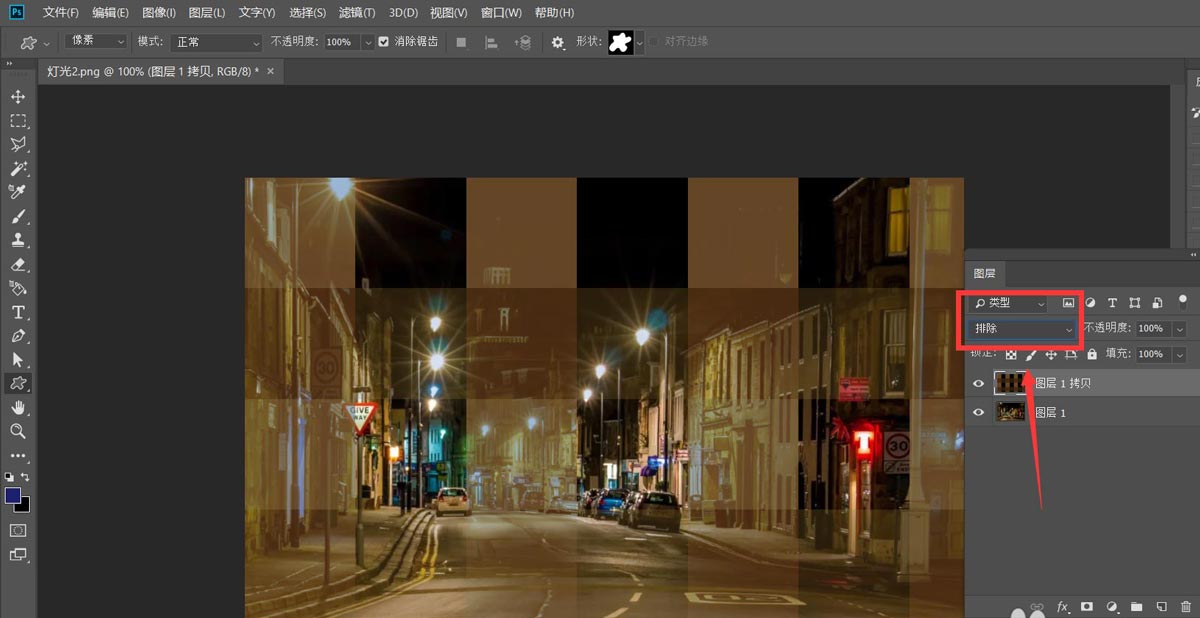
Task: Toggle the type layer filter
Action: pos(1112,302)
